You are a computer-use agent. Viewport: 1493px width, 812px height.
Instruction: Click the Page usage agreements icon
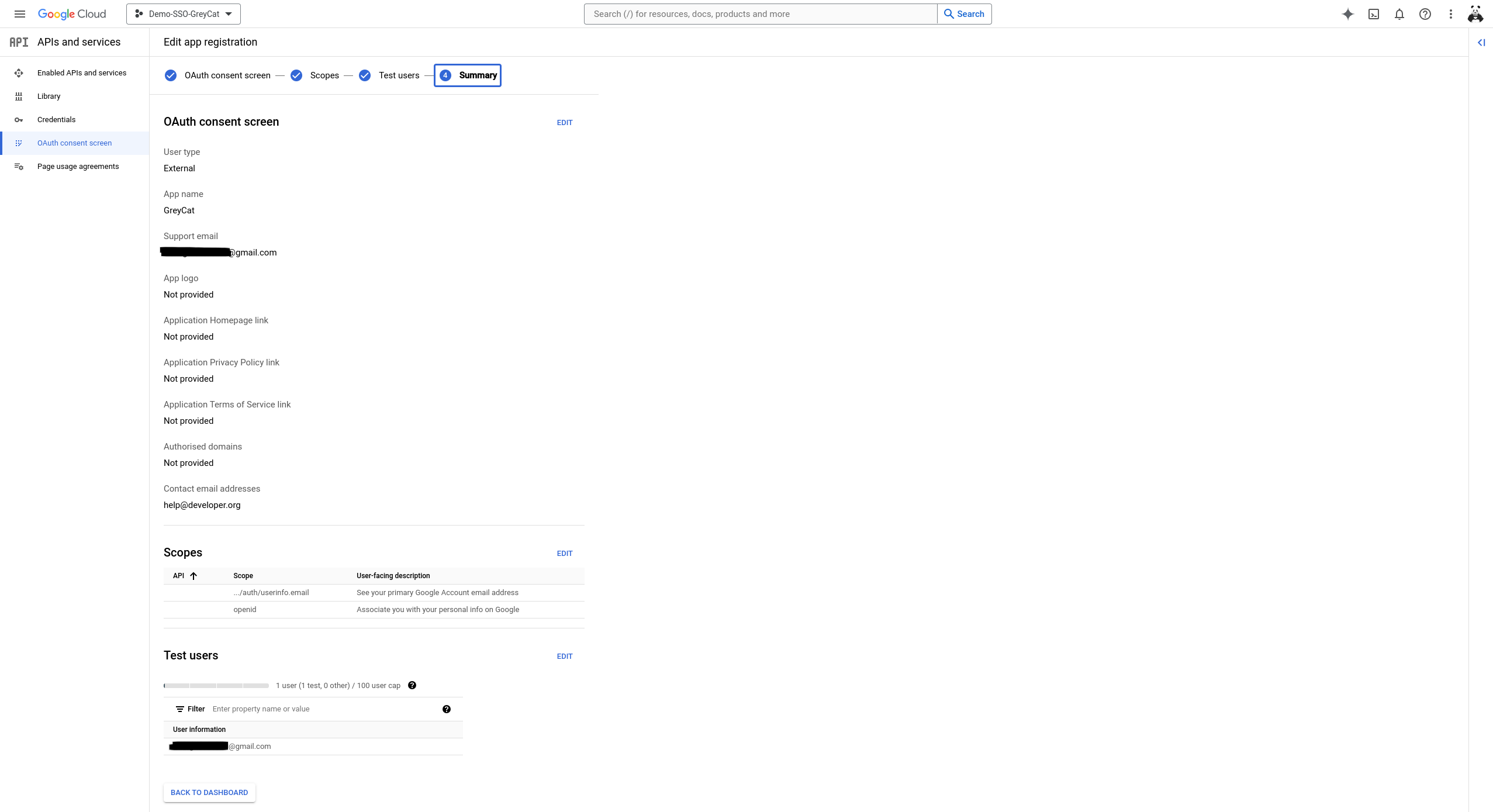tap(19, 167)
